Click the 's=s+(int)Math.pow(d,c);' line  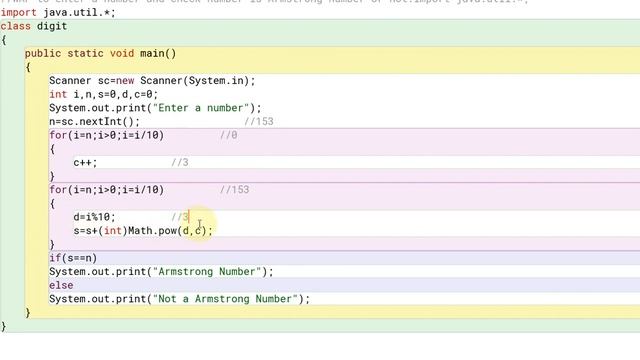coord(143,231)
